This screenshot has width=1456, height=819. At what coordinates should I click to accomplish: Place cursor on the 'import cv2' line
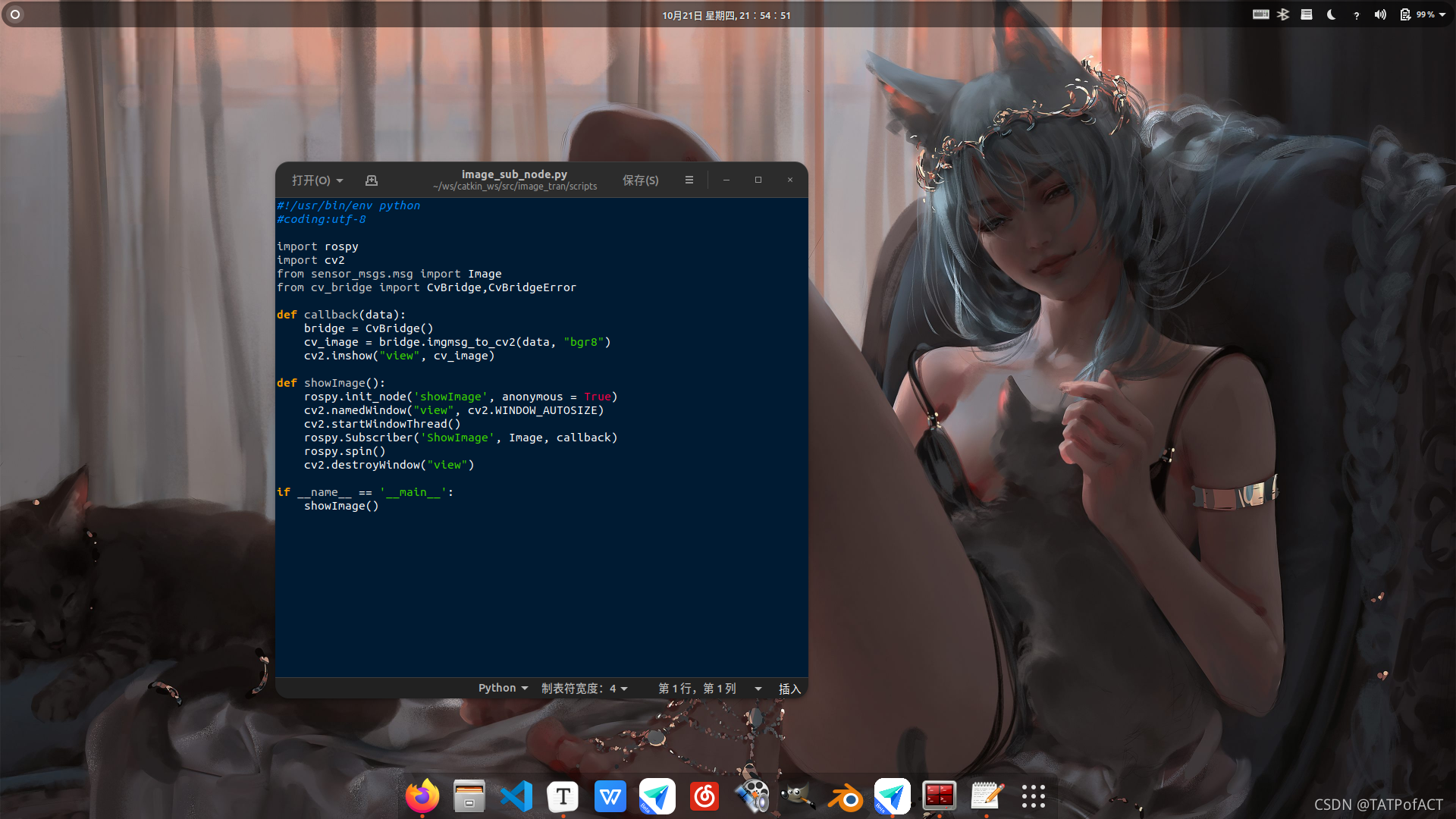pos(311,260)
